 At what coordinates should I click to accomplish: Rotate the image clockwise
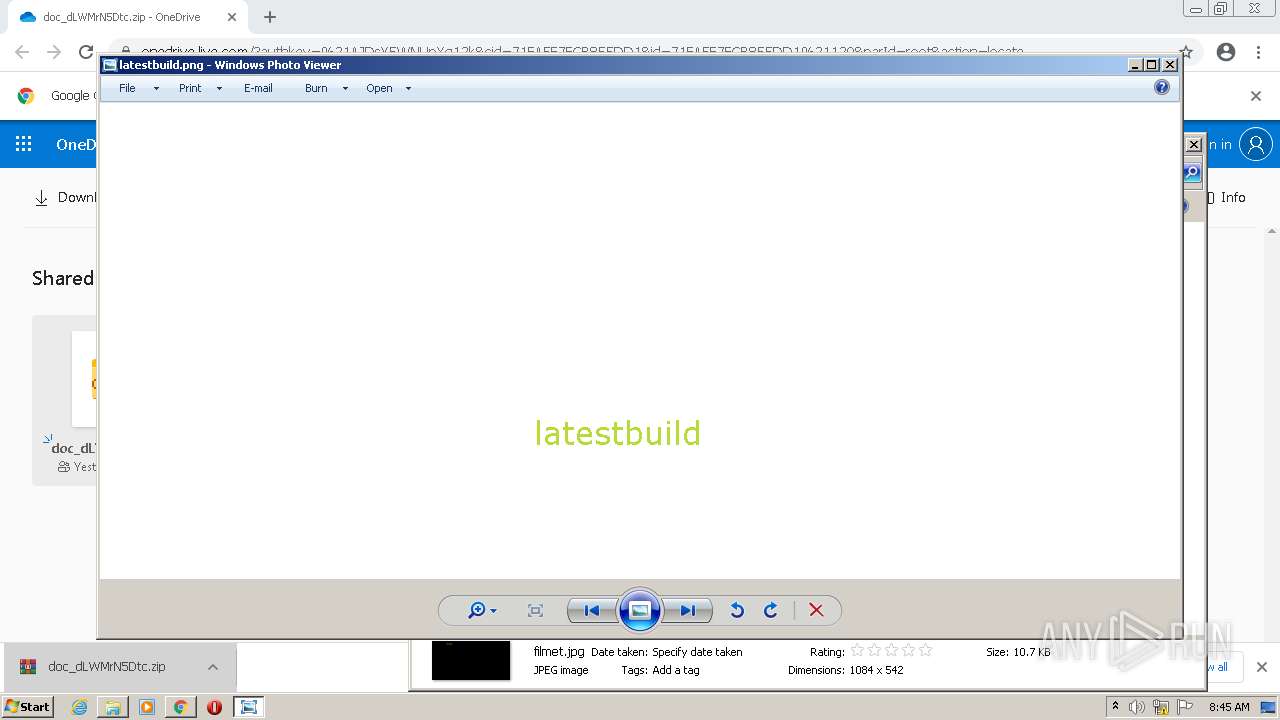771,610
